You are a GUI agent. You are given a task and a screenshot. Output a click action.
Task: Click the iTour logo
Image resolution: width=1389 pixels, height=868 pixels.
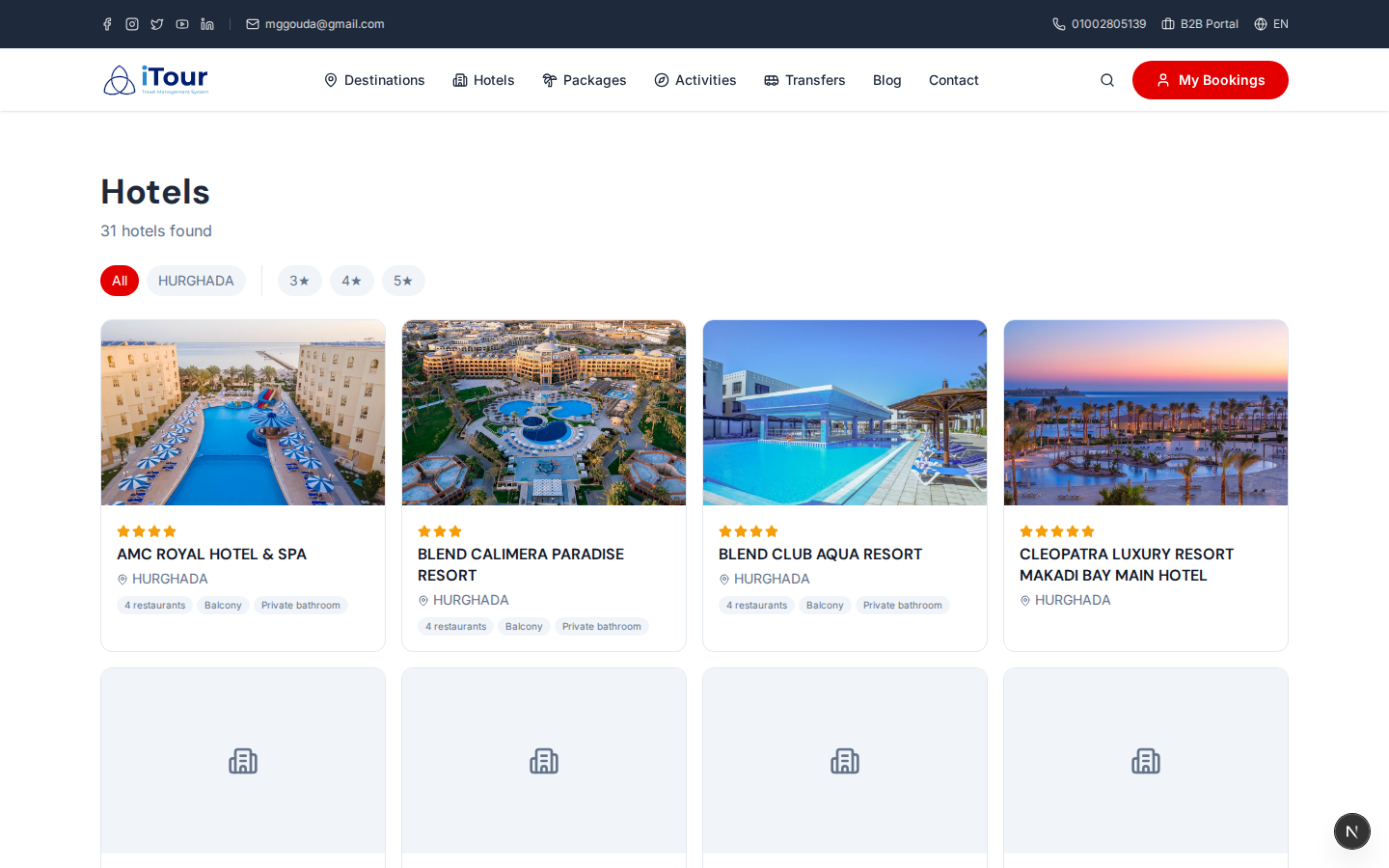(155, 80)
